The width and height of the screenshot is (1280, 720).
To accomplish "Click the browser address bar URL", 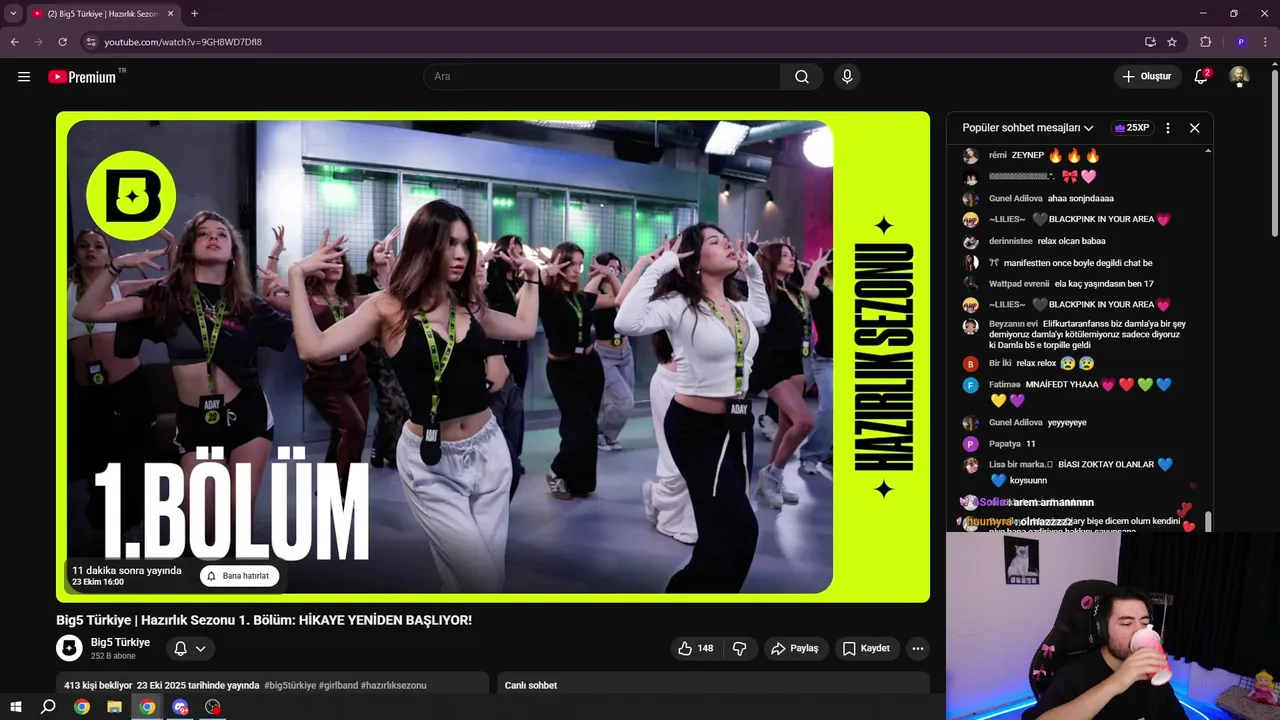I will [x=183, y=42].
